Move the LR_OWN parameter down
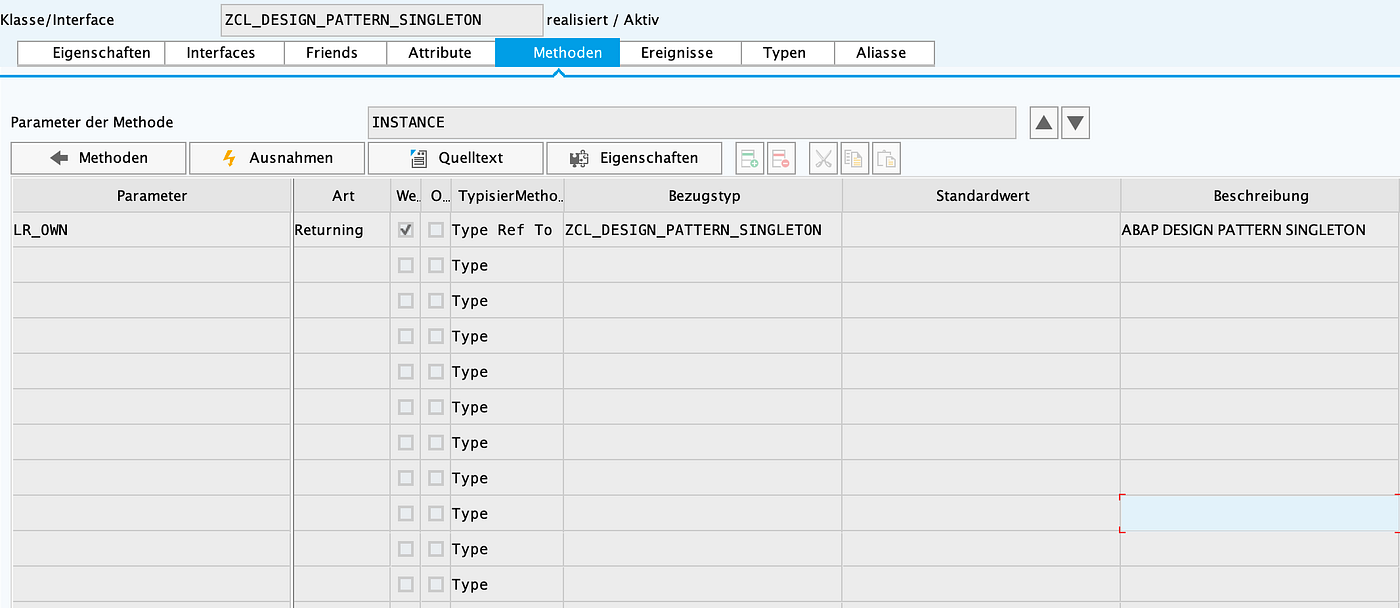This screenshot has width=1400, height=608. 1075,122
